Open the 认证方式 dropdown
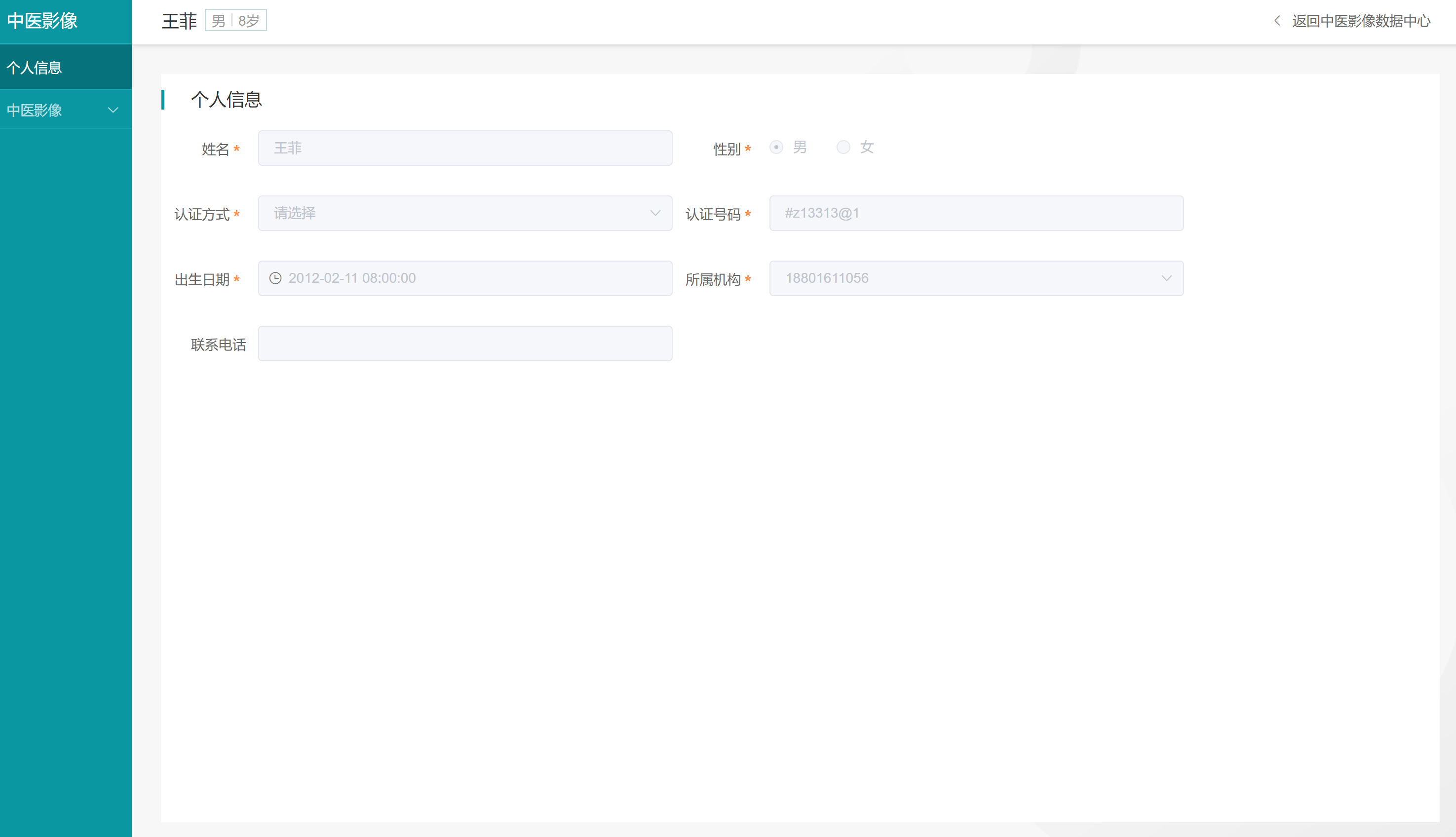Image resolution: width=1456 pixels, height=837 pixels. coord(464,213)
